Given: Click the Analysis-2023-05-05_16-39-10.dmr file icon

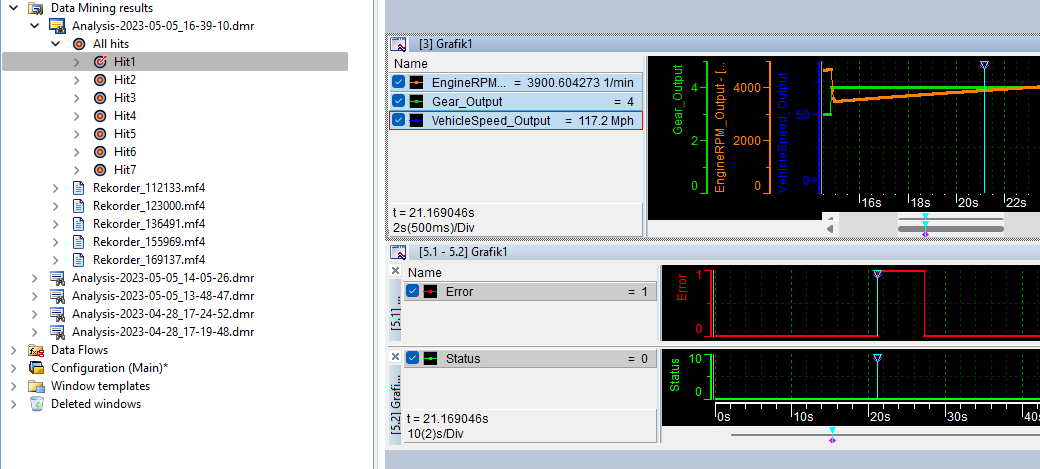Looking at the screenshot, I should point(57,26).
